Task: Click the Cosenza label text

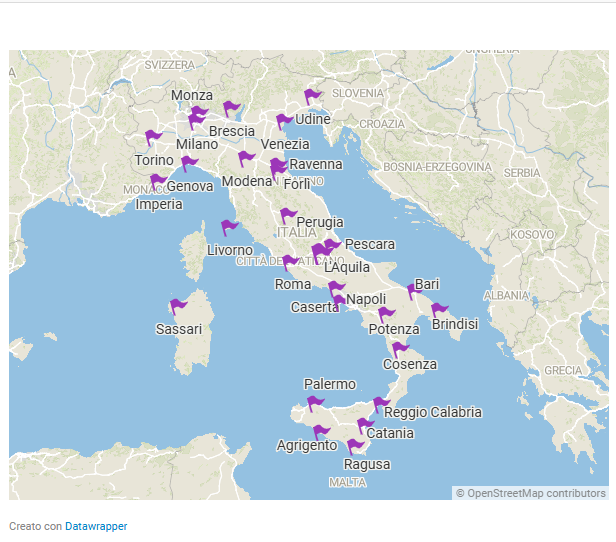Action: (410, 364)
